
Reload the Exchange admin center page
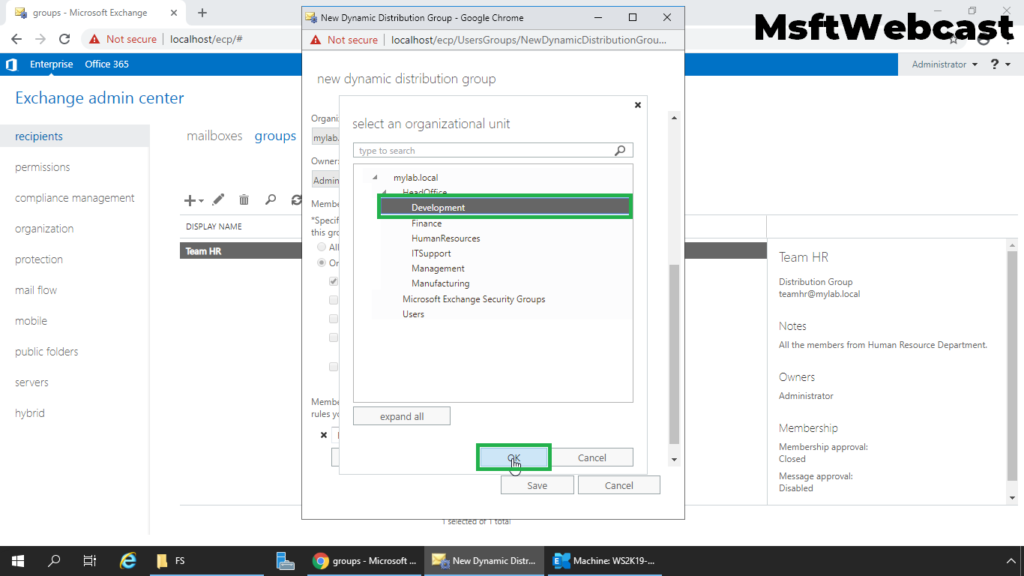coord(64,39)
